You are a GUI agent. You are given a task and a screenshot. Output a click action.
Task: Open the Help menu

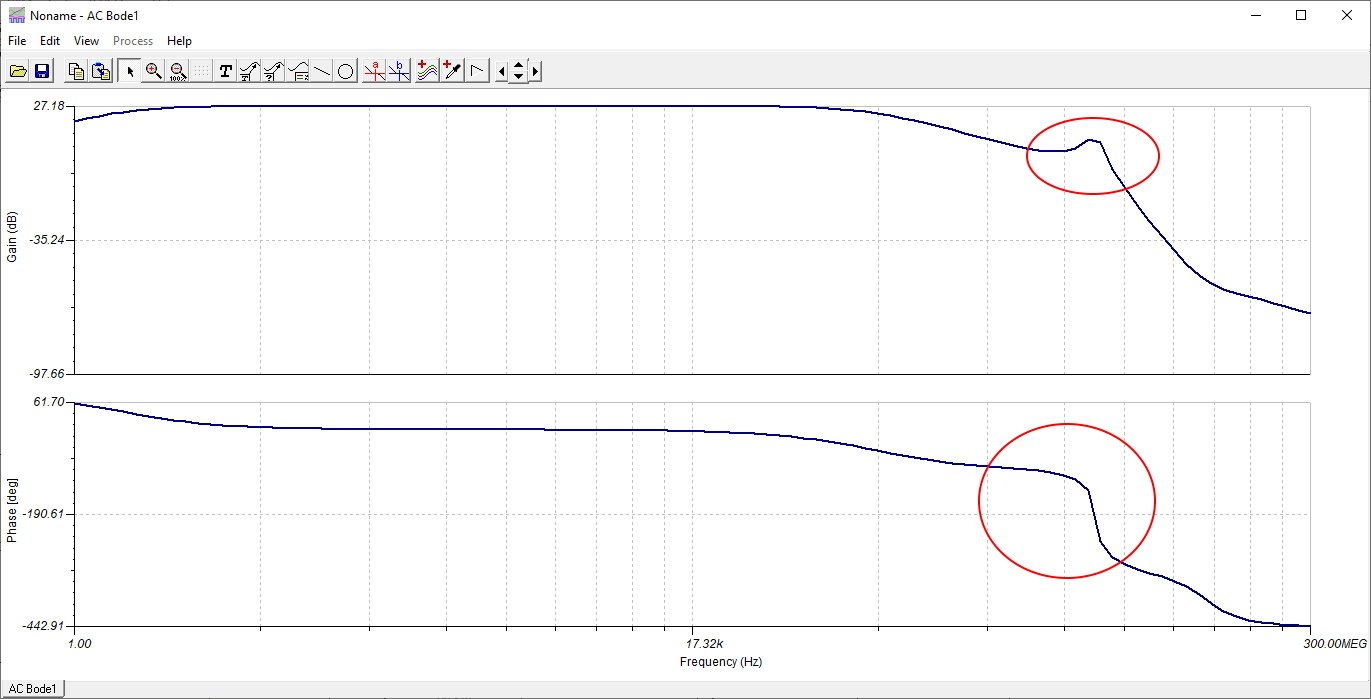tap(179, 41)
